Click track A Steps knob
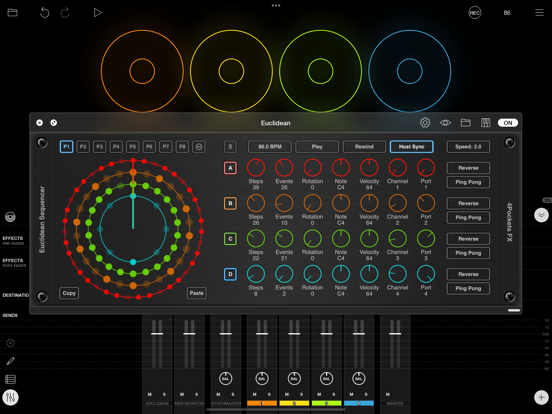This screenshot has height=414, width=552. (x=256, y=168)
